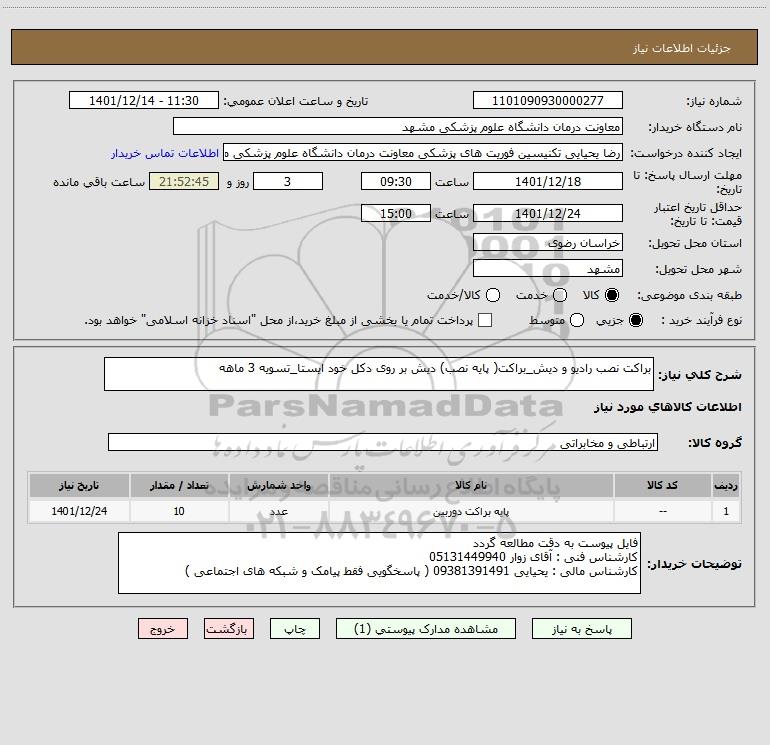Click the شماره نیاز number field
Image resolution: width=770 pixels, height=745 pixels.
pyautogui.click(x=548, y=100)
